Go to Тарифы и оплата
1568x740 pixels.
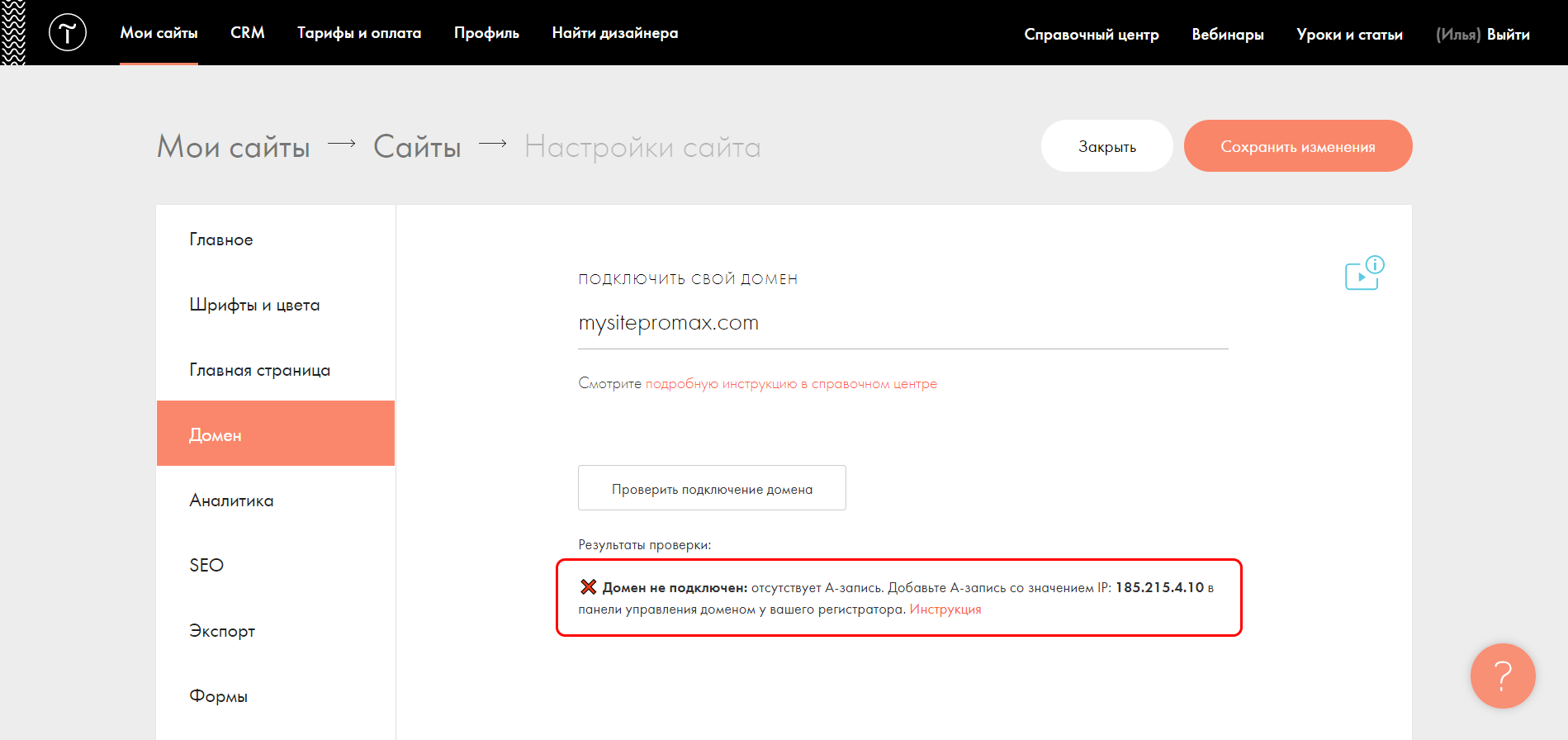point(359,33)
